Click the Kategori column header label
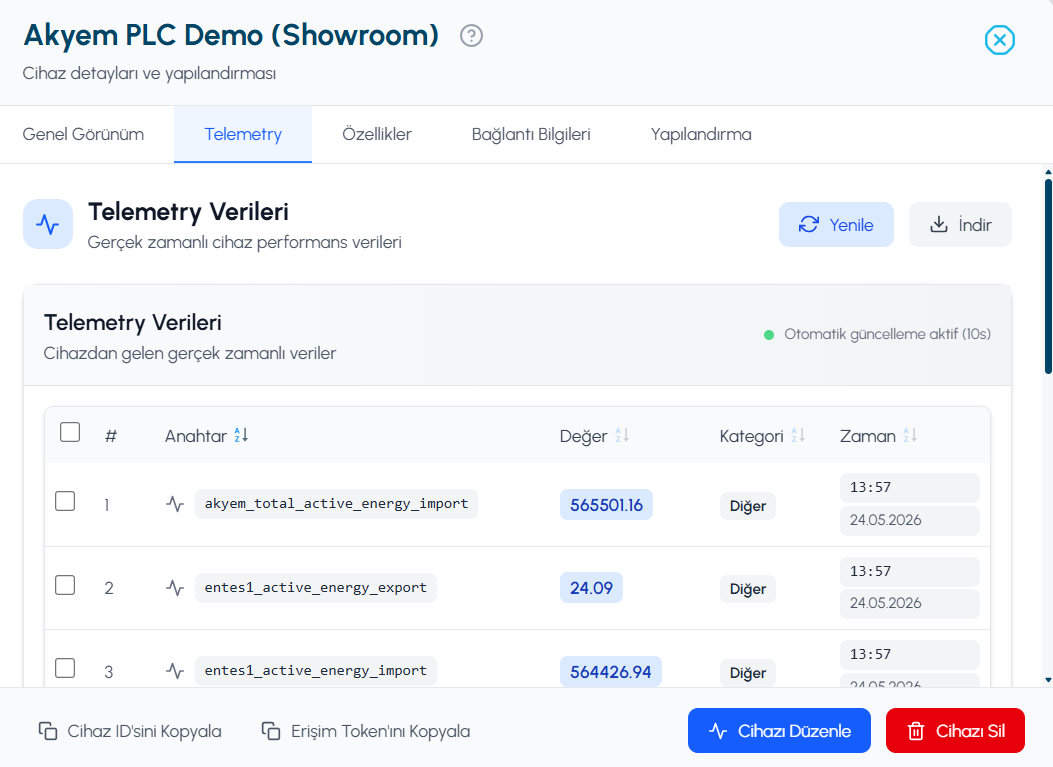1053x767 pixels. [751, 437]
